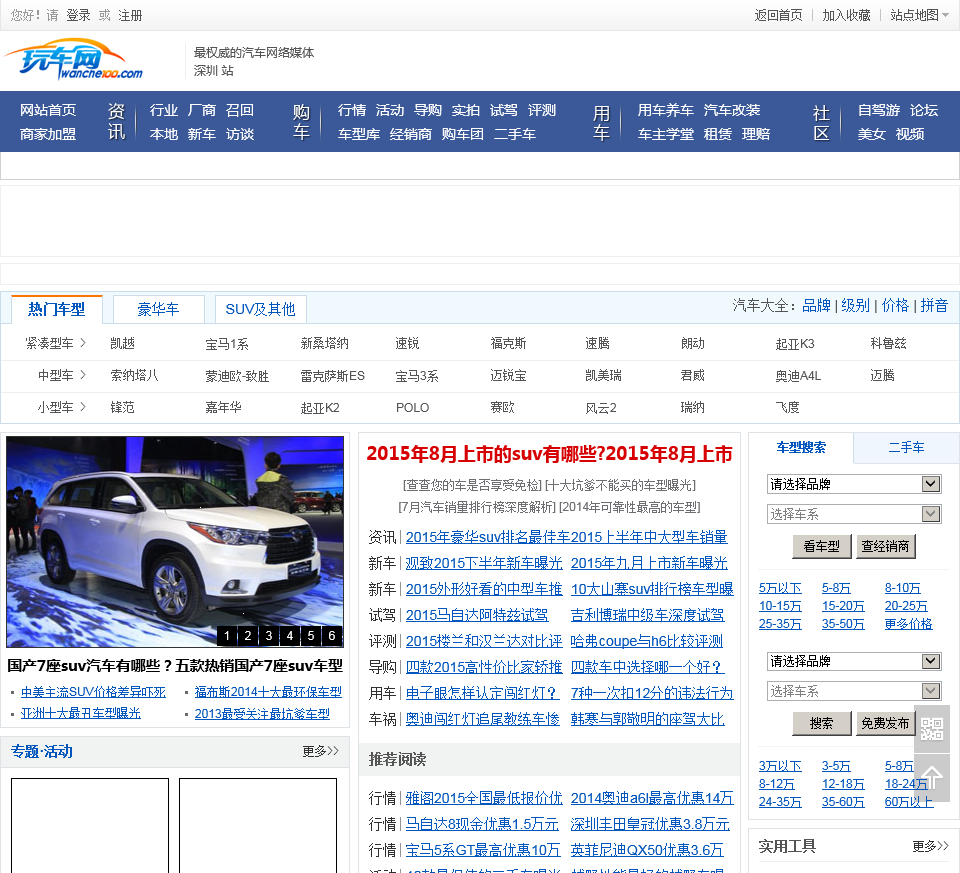Switch to the 豪华车 tab
The image size is (960, 873).
pyautogui.click(x=158, y=309)
